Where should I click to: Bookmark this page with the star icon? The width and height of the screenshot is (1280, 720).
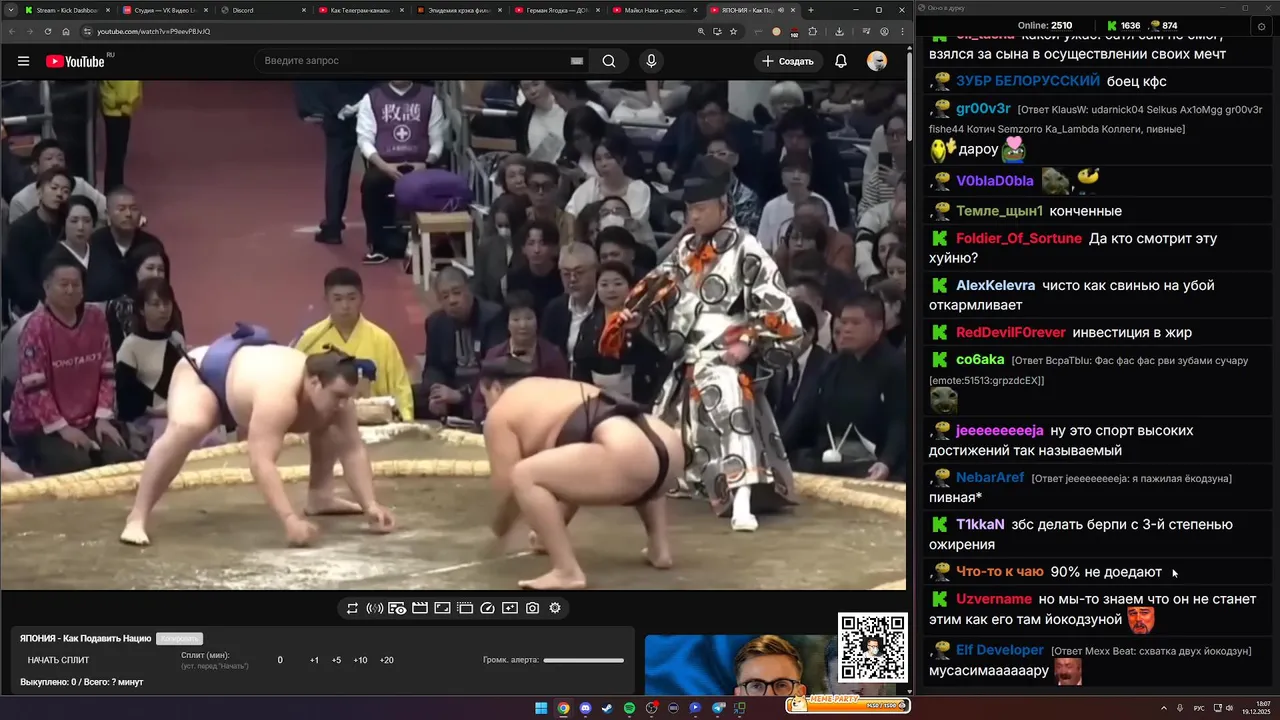(x=733, y=31)
